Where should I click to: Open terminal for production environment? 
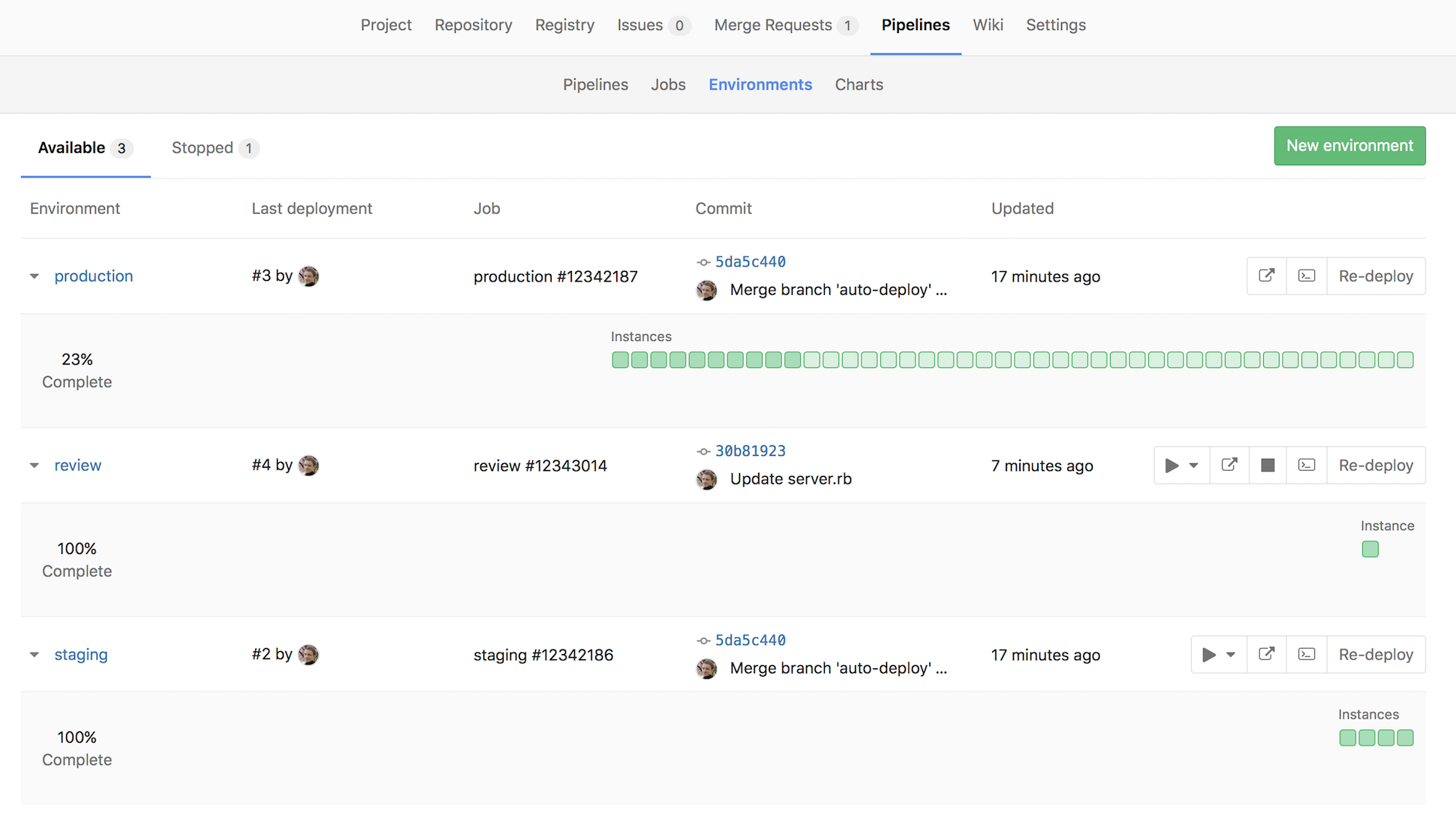pos(1306,276)
